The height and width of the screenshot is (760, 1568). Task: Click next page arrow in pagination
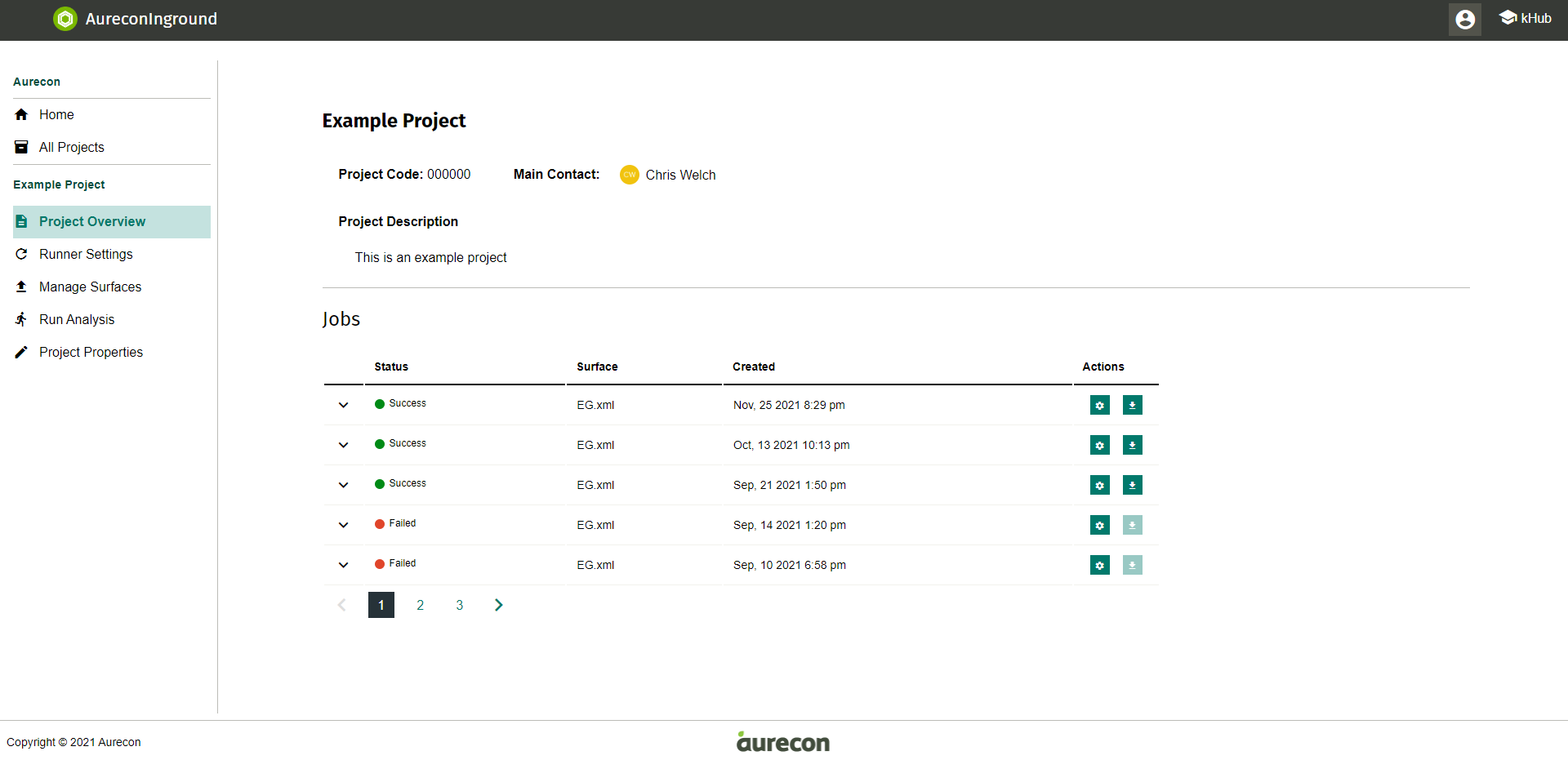coord(498,605)
